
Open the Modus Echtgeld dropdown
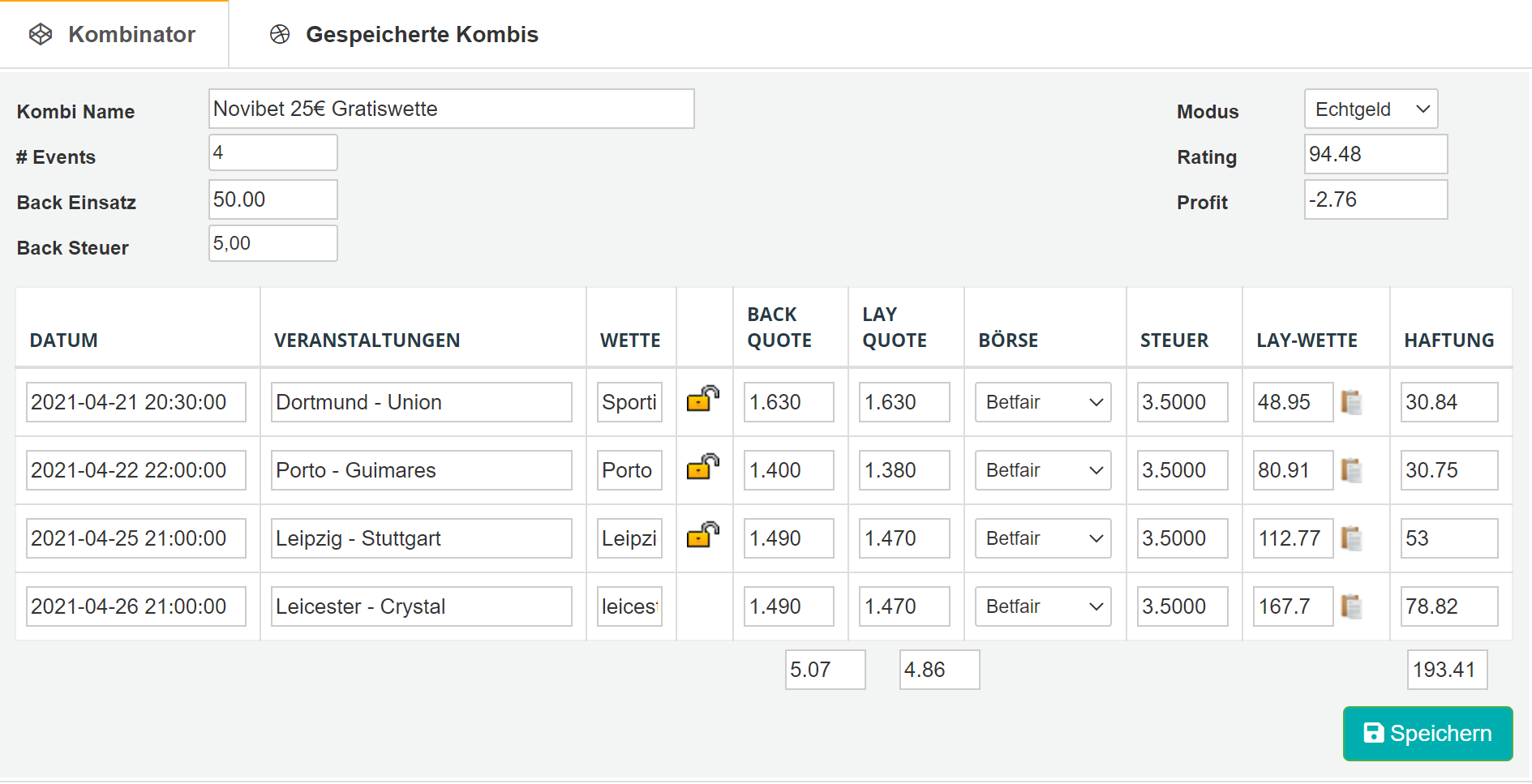(x=1371, y=109)
